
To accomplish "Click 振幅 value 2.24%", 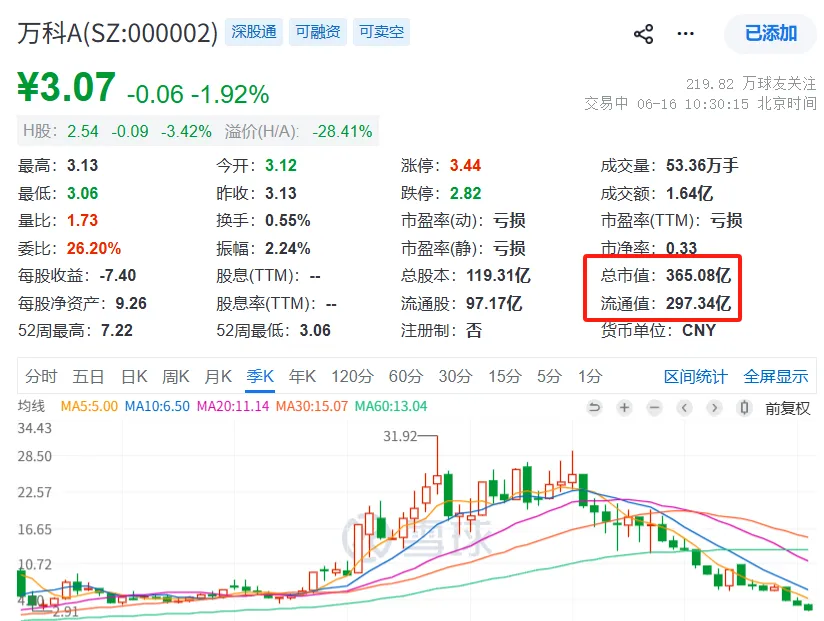I will [x=287, y=247].
